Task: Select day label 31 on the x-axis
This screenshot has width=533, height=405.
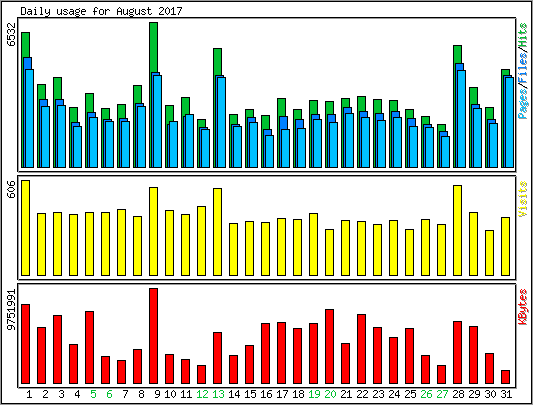Action: click(x=506, y=394)
